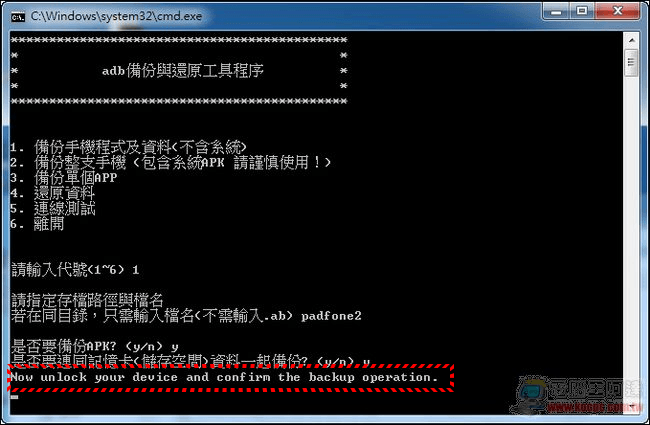650x425 pixels.
Task: Click the adb備份與還原工具程序 header text
Action: 183,71
